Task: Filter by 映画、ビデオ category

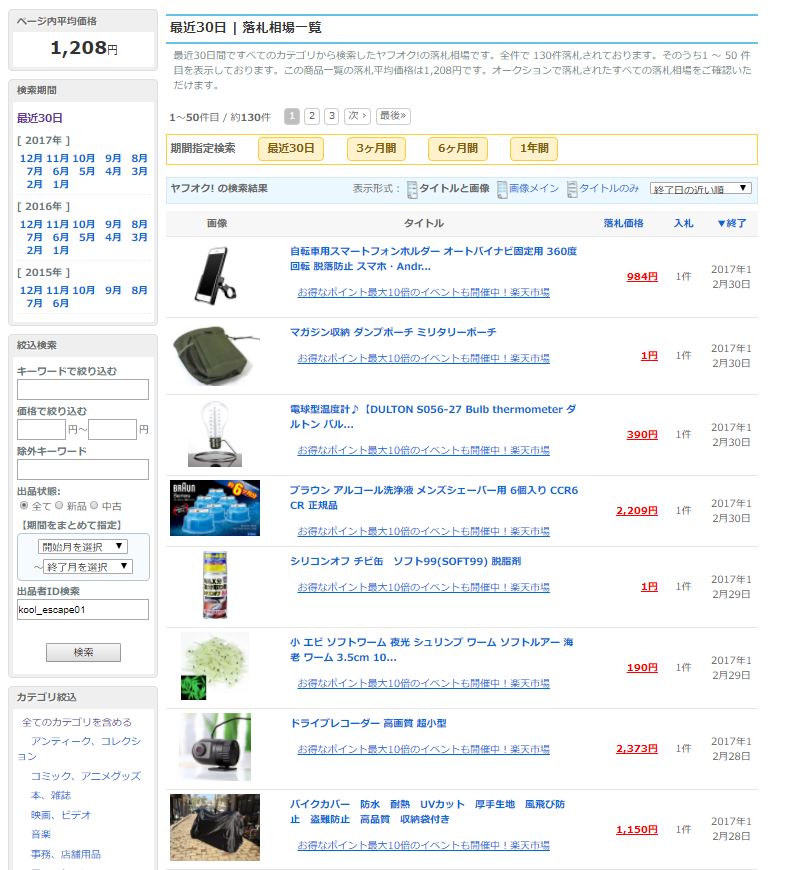Action: tap(61, 815)
